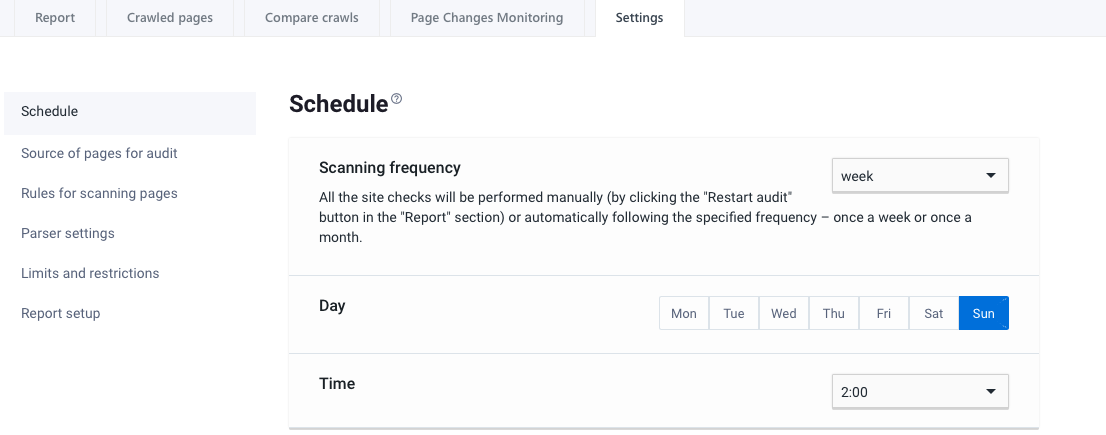This screenshot has height=435, width=1106.
Task: Switch to the Report tab
Action: pyautogui.click(x=55, y=18)
